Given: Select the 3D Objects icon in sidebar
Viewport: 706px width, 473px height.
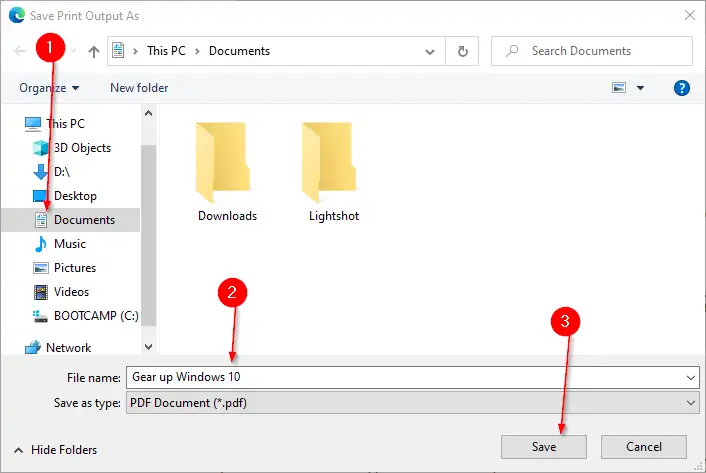Looking at the screenshot, I should click(41, 148).
